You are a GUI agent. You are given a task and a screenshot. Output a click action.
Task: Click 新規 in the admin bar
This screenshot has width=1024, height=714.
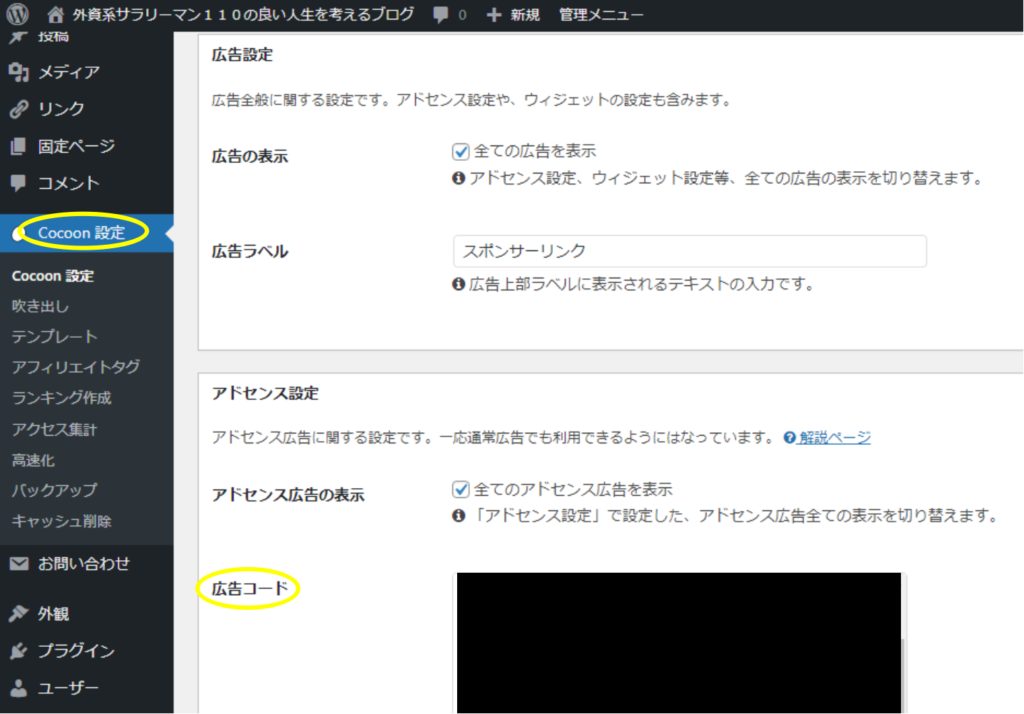point(525,14)
